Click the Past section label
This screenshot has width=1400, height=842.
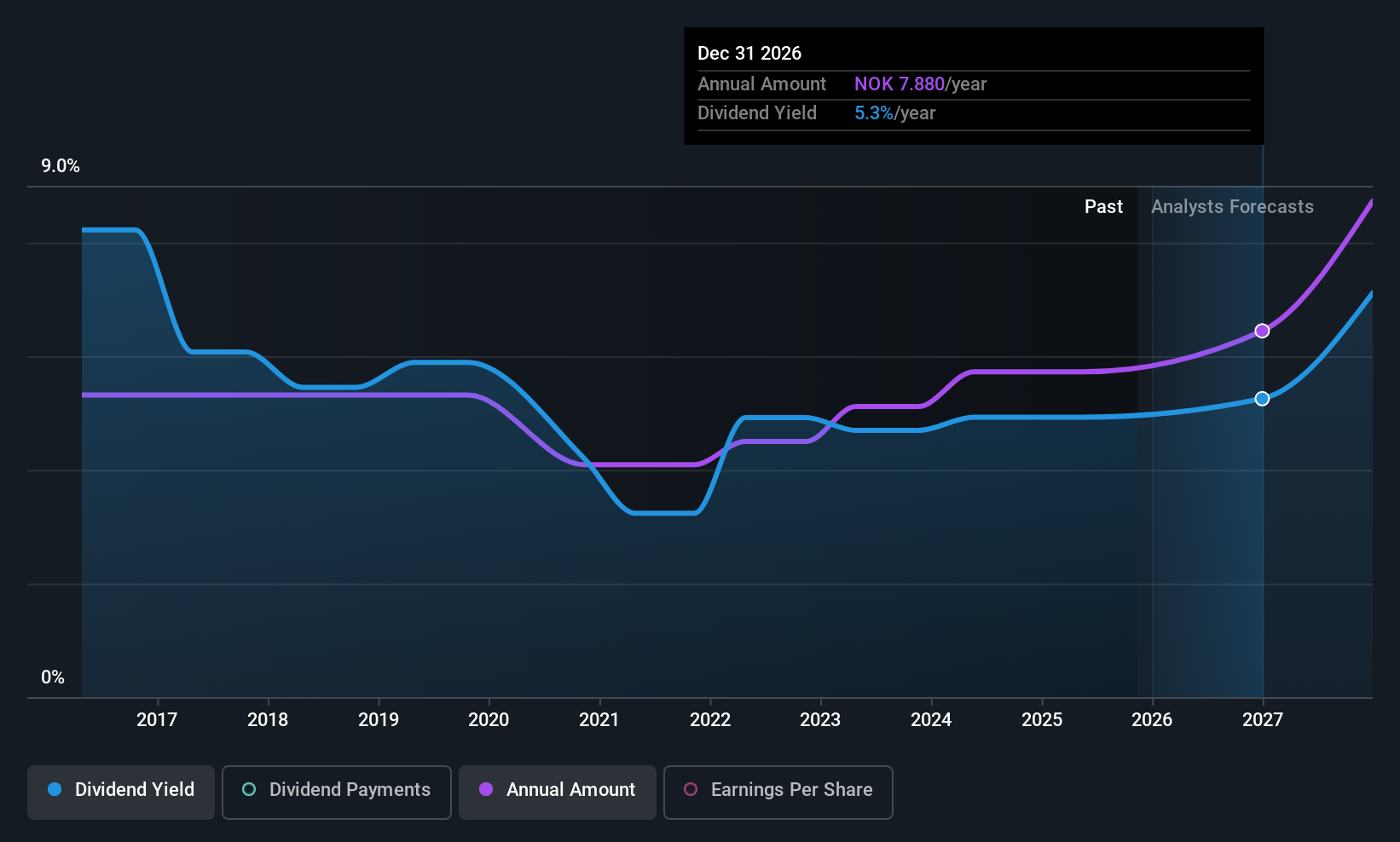[x=1103, y=207]
